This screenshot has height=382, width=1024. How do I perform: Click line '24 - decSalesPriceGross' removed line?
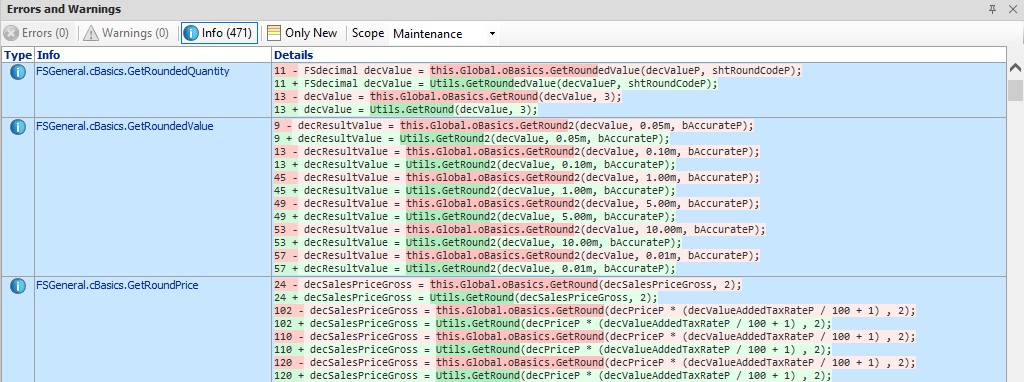point(508,284)
